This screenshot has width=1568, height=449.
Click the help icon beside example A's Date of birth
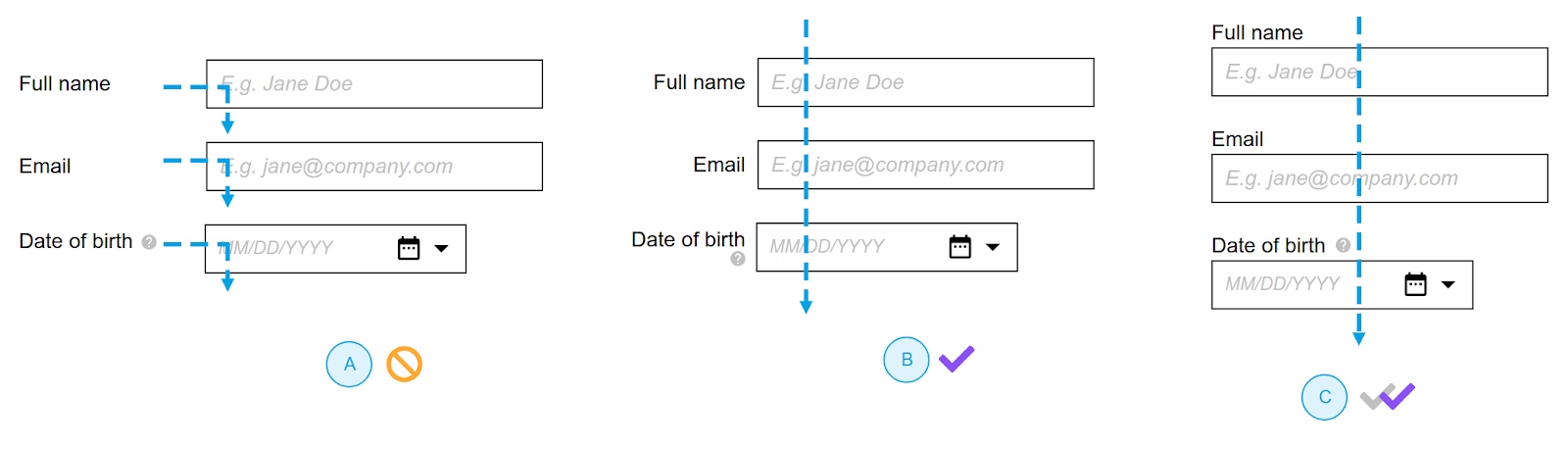[x=149, y=242]
